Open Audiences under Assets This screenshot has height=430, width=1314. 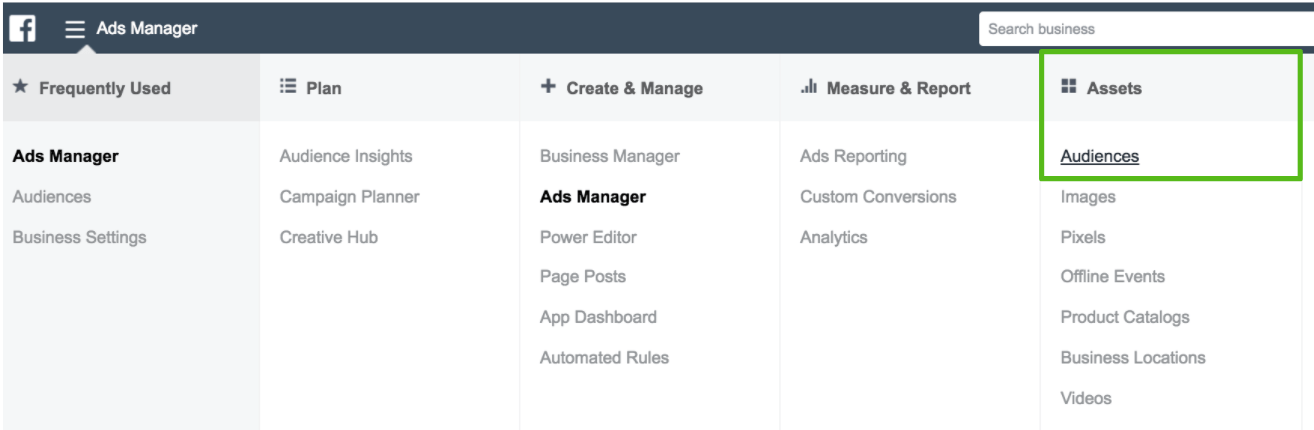(x=1100, y=156)
